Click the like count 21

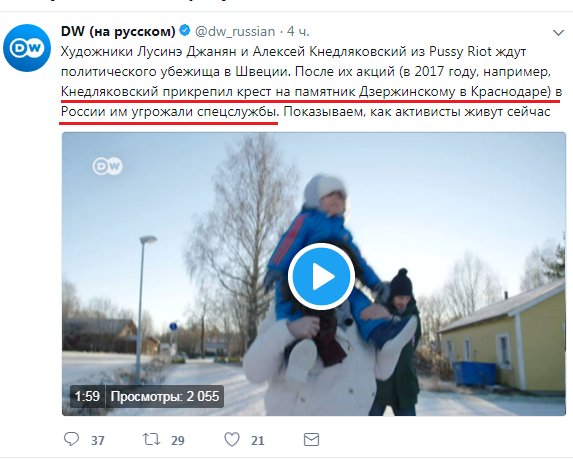pos(257,440)
